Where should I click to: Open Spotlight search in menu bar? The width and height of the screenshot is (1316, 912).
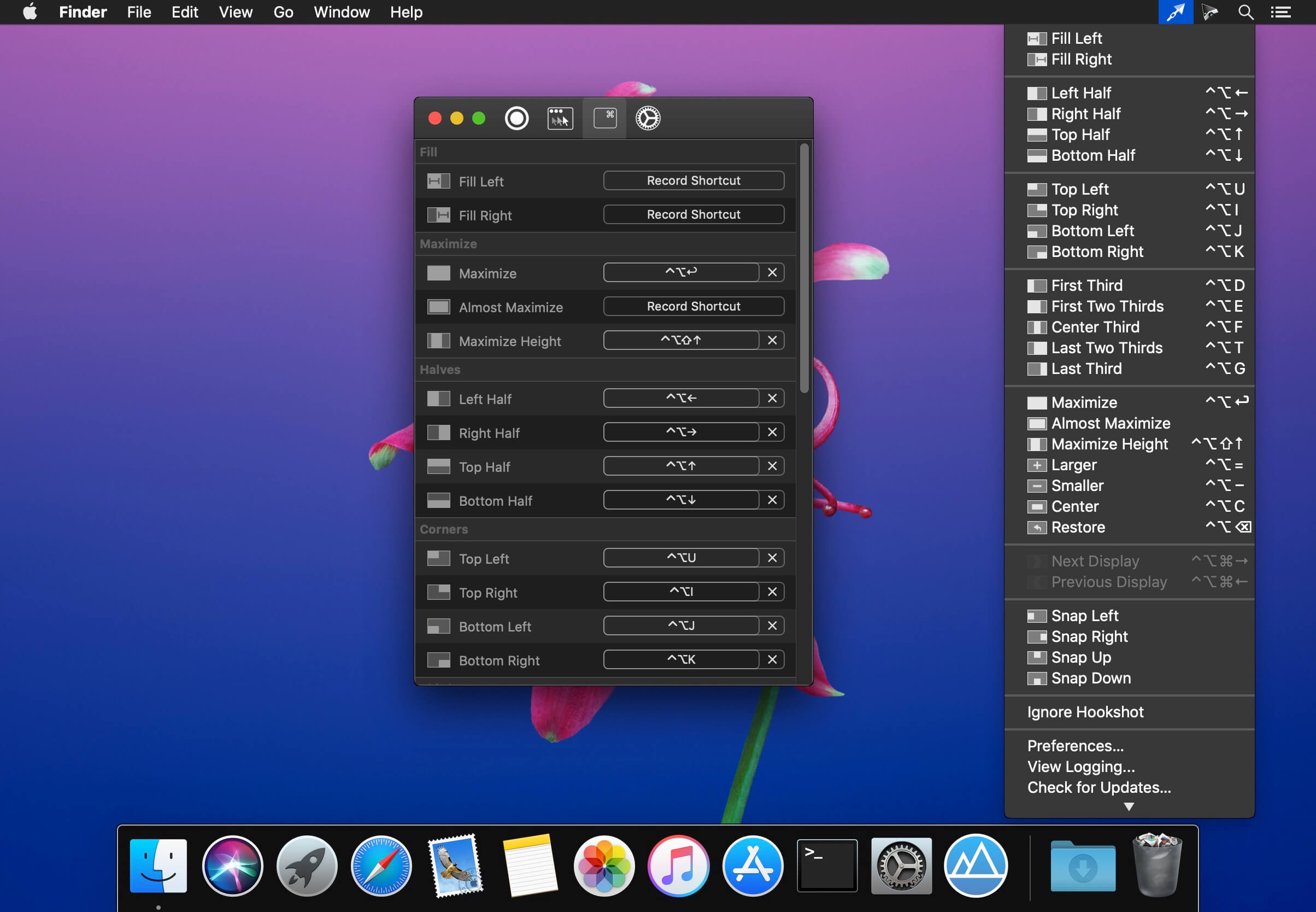pos(1245,12)
